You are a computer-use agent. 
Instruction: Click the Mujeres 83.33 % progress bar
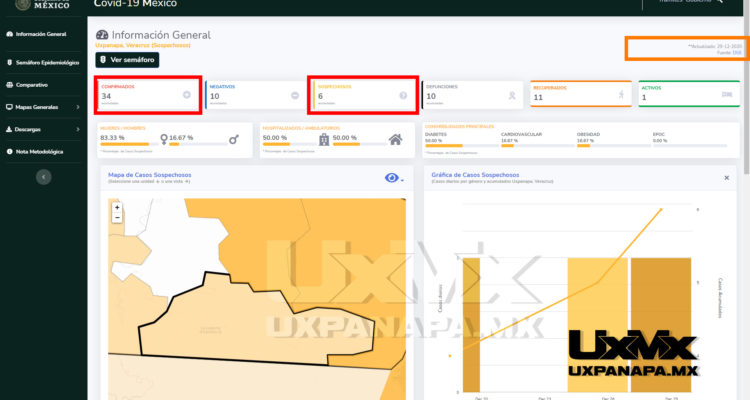(x=129, y=144)
